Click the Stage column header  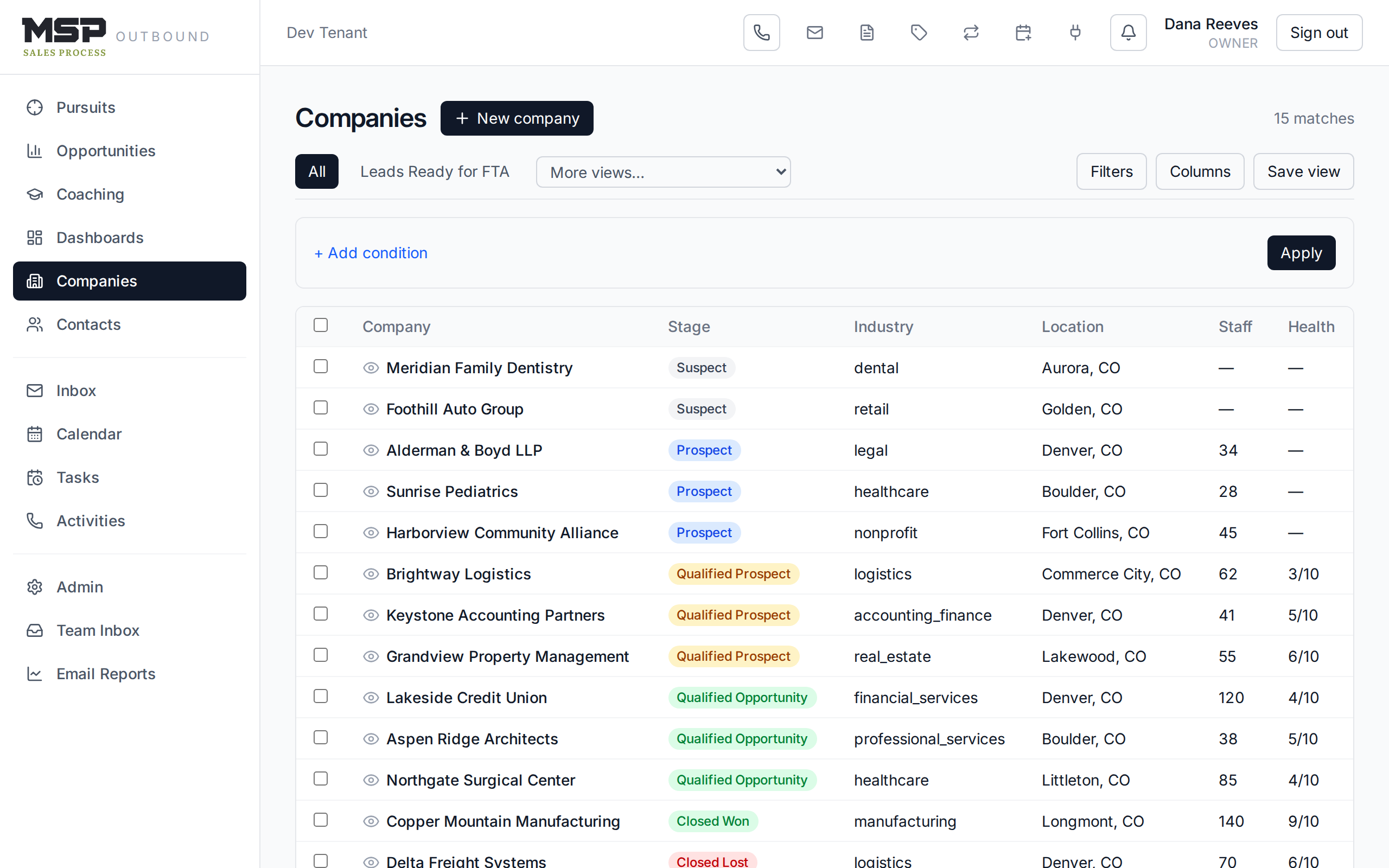tap(689, 327)
